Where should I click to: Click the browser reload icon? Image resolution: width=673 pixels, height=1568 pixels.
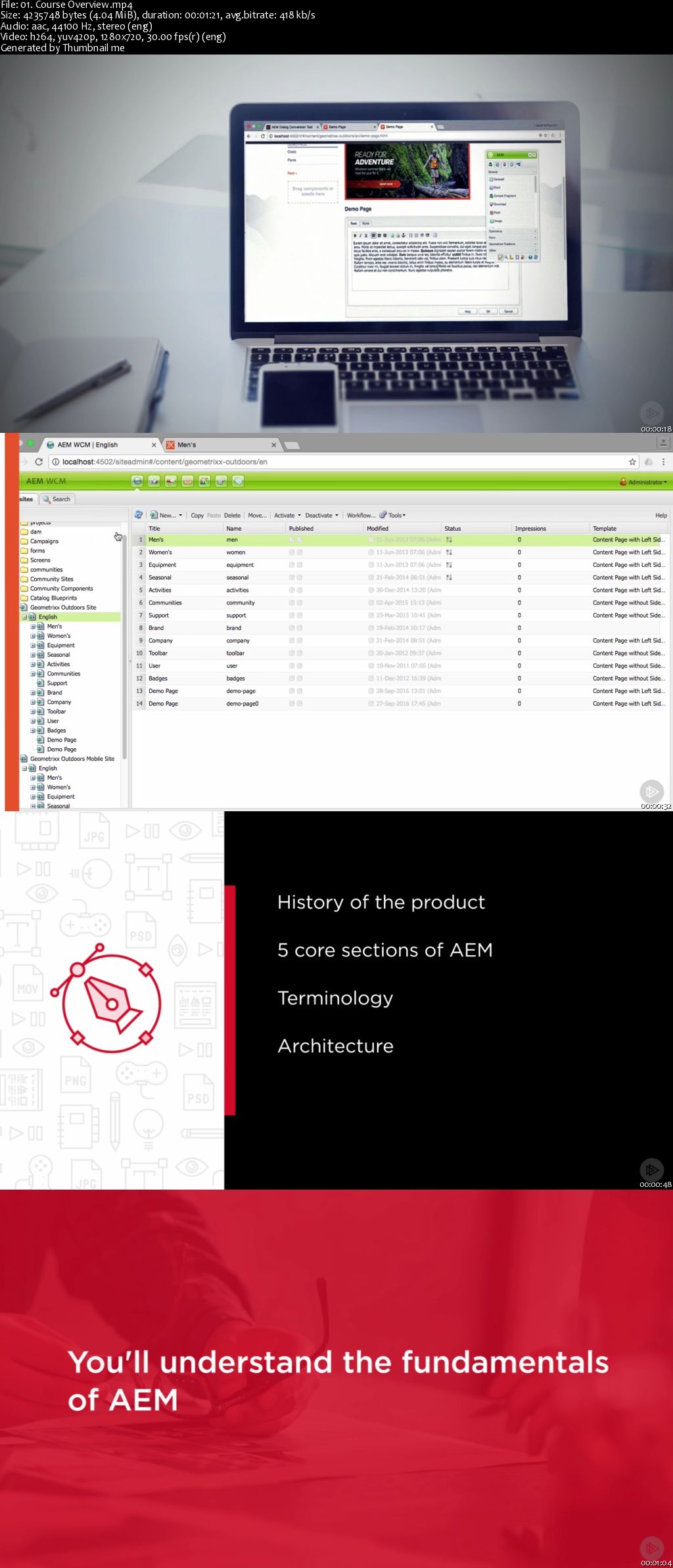coord(39,462)
